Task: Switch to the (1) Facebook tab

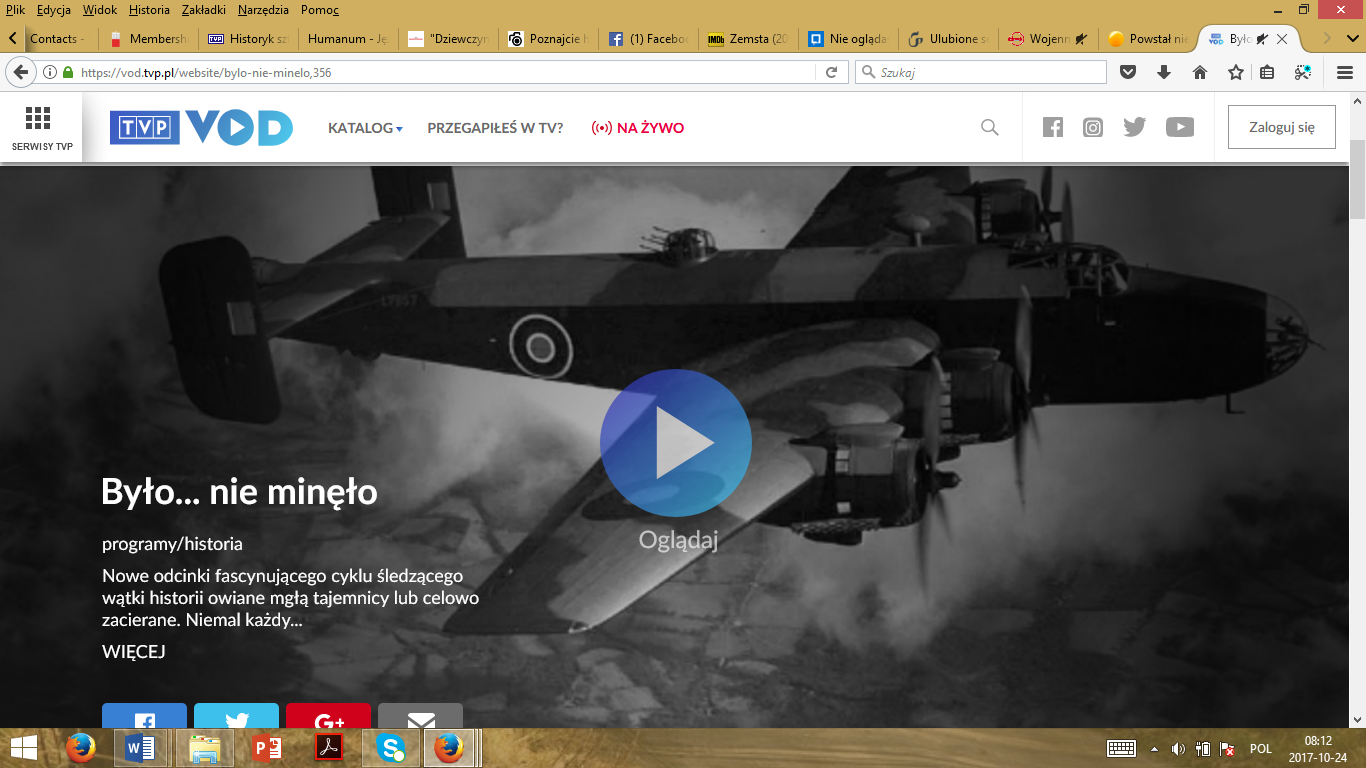Action: (x=648, y=39)
